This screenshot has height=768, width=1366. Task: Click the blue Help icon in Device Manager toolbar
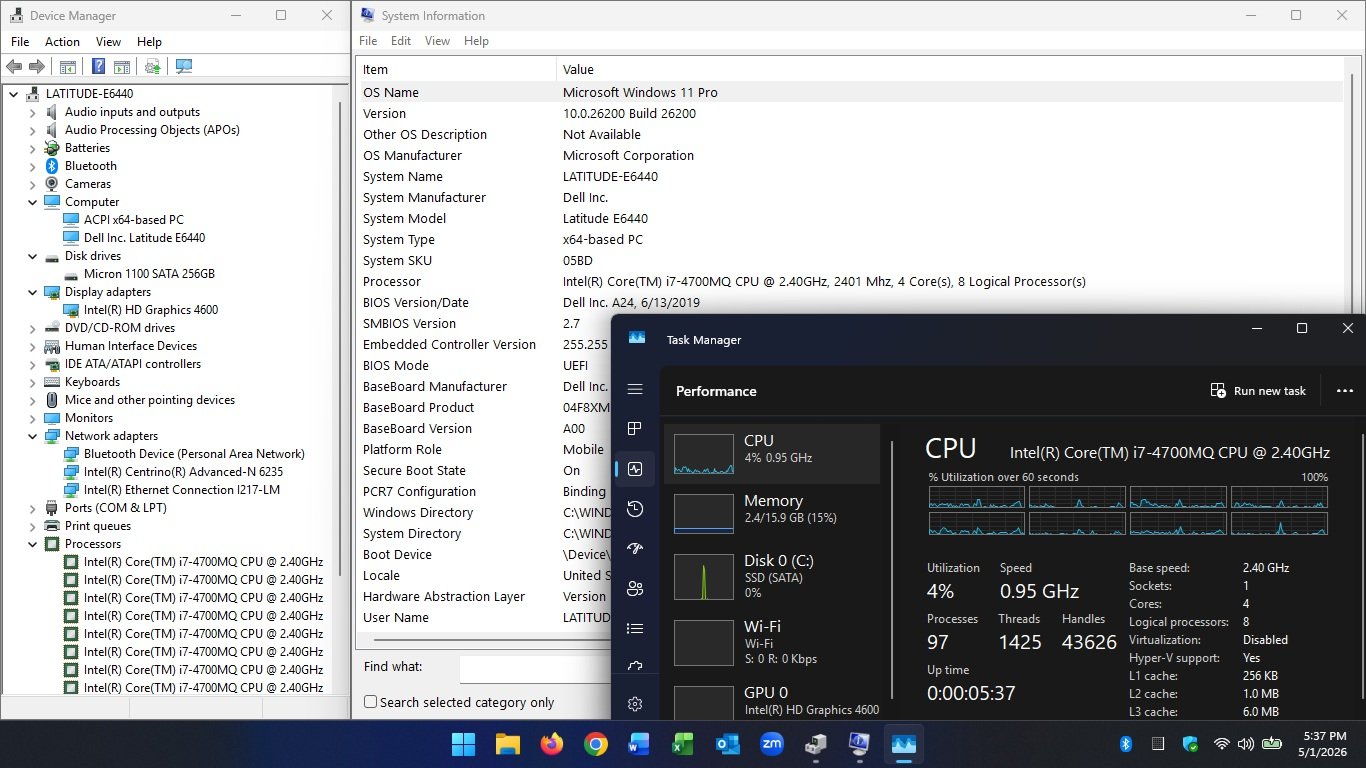(98, 67)
